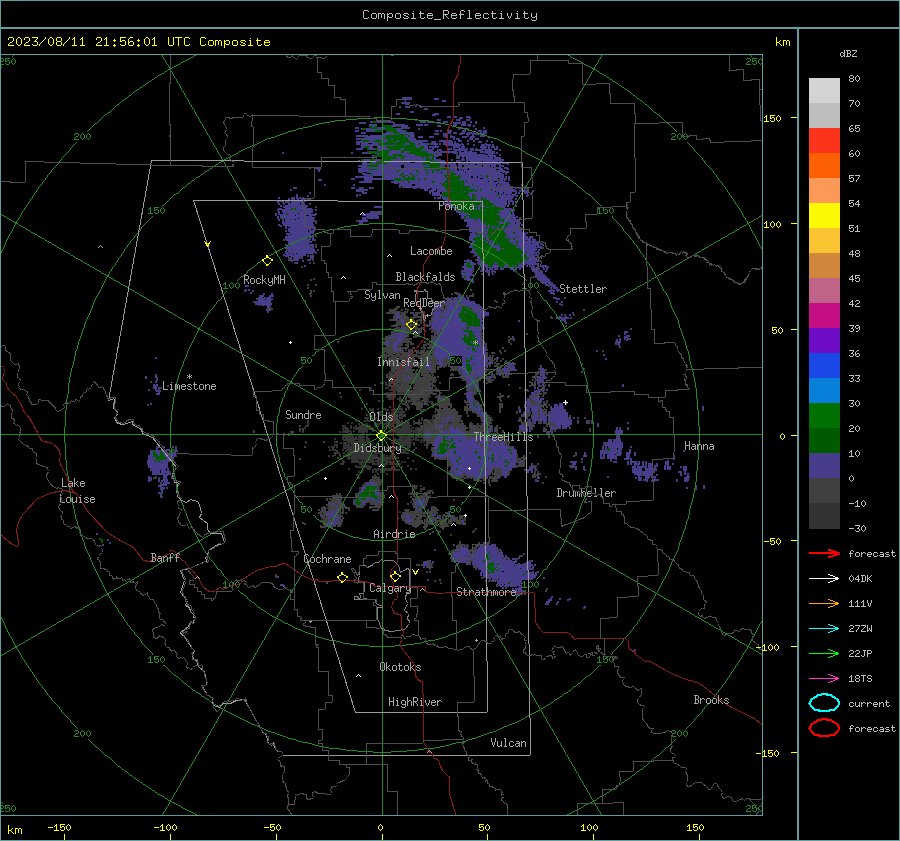
Task: Click the white 04DK arrow legend icon
Action: pos(824,578)
